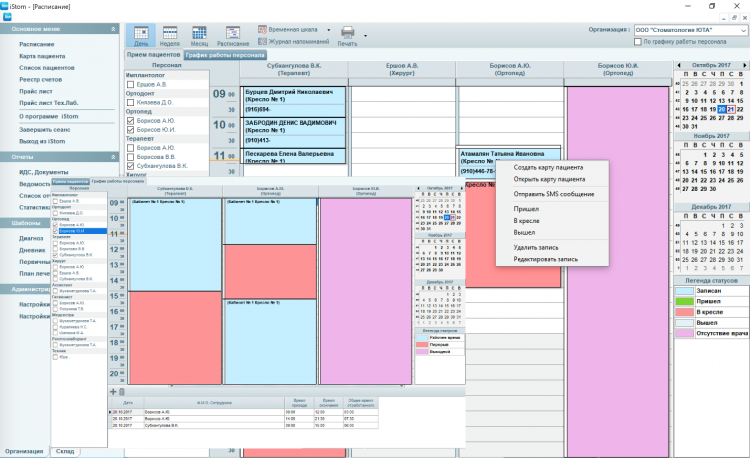The width and height of the screenshot is (750, 458).
Task: Open the Расписание toolbar icon
Action: 233,35
